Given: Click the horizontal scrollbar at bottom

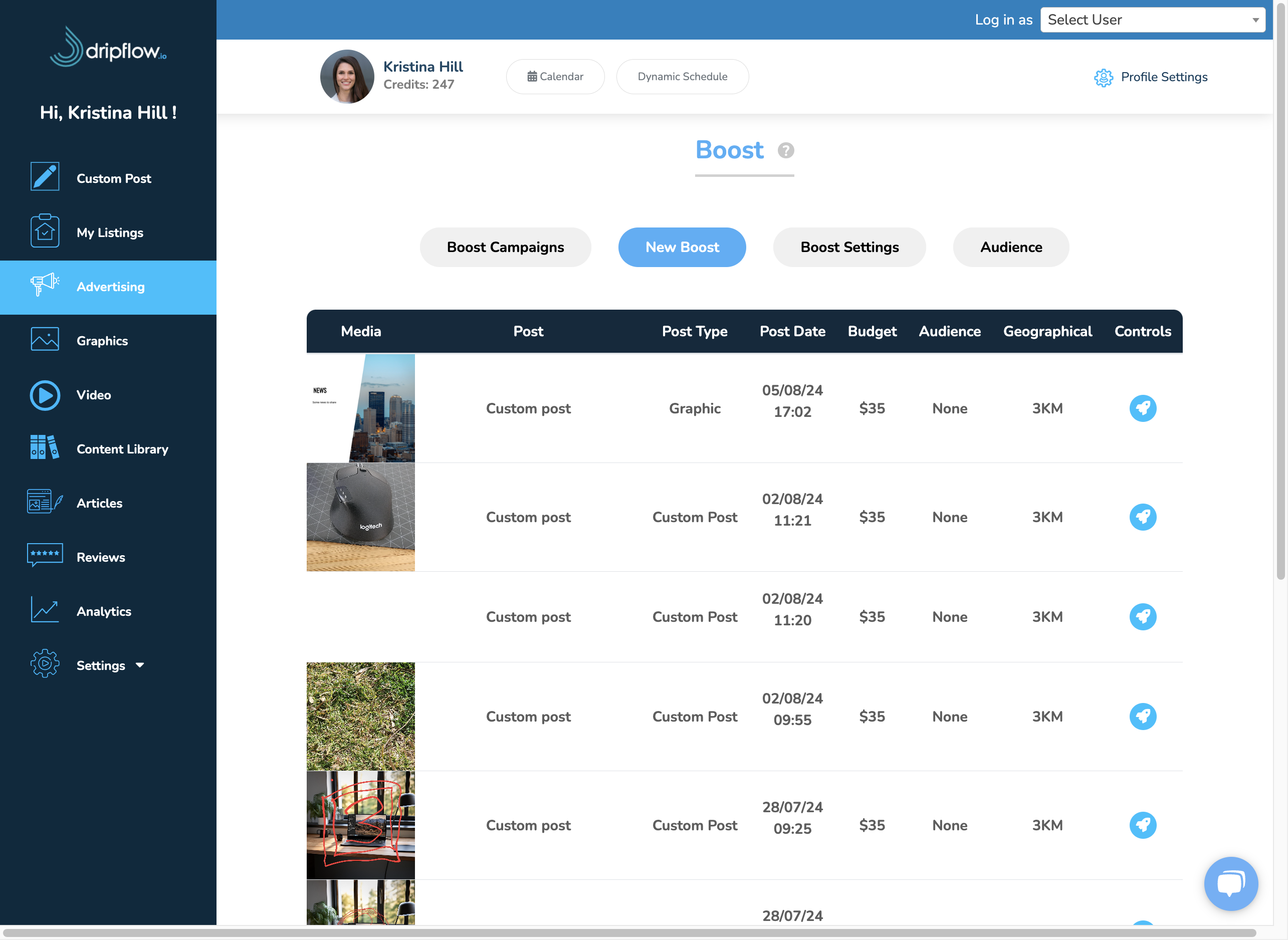Looking at the screenshot, I should [629, 932].
